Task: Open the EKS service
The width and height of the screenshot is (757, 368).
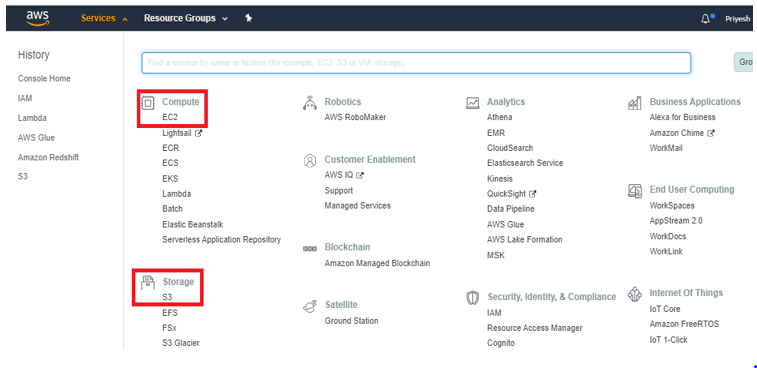Action: point(170,179)
